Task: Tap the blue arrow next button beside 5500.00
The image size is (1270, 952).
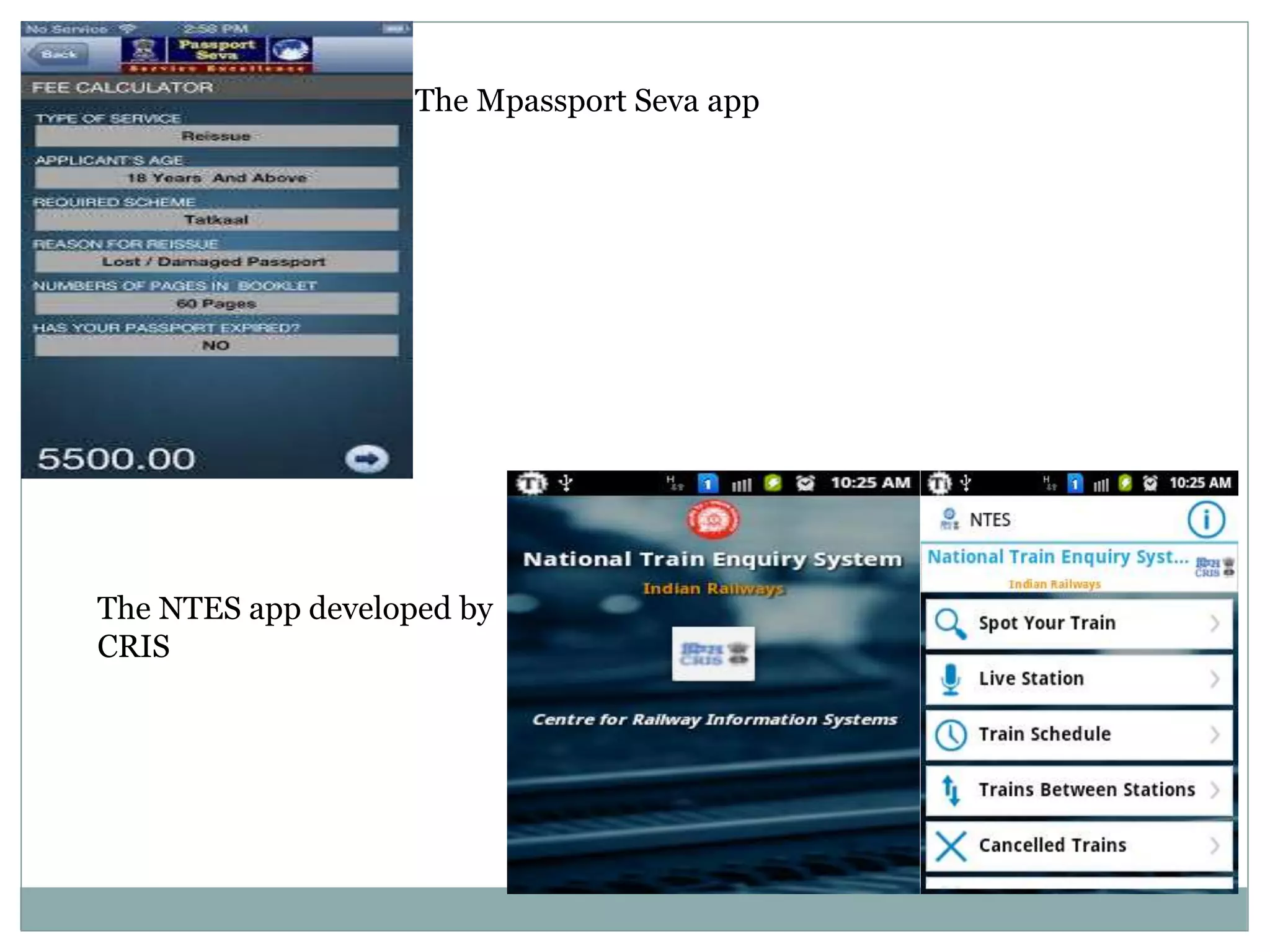Action: [366, 459]
